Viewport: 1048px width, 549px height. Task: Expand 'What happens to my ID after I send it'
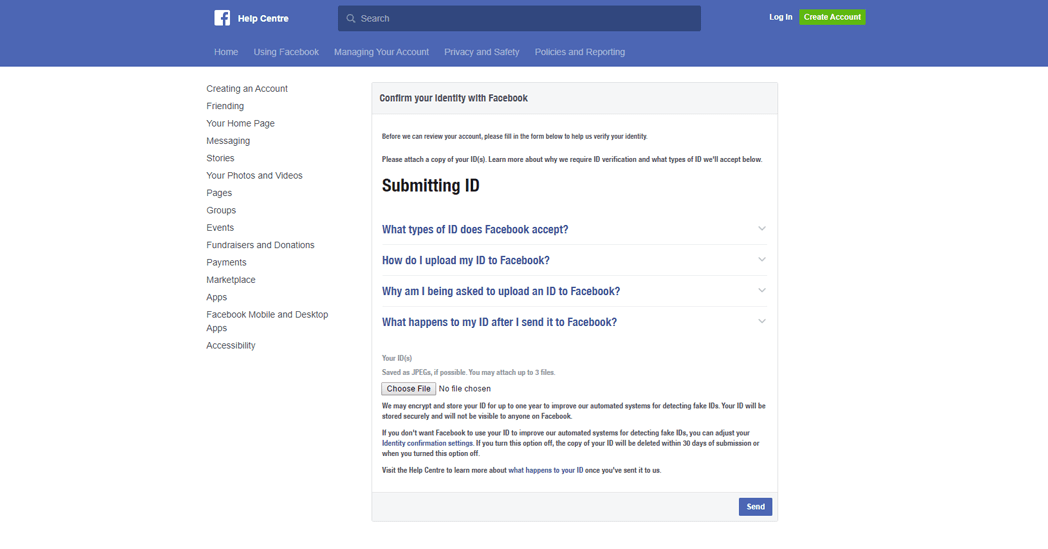point(499,322)
